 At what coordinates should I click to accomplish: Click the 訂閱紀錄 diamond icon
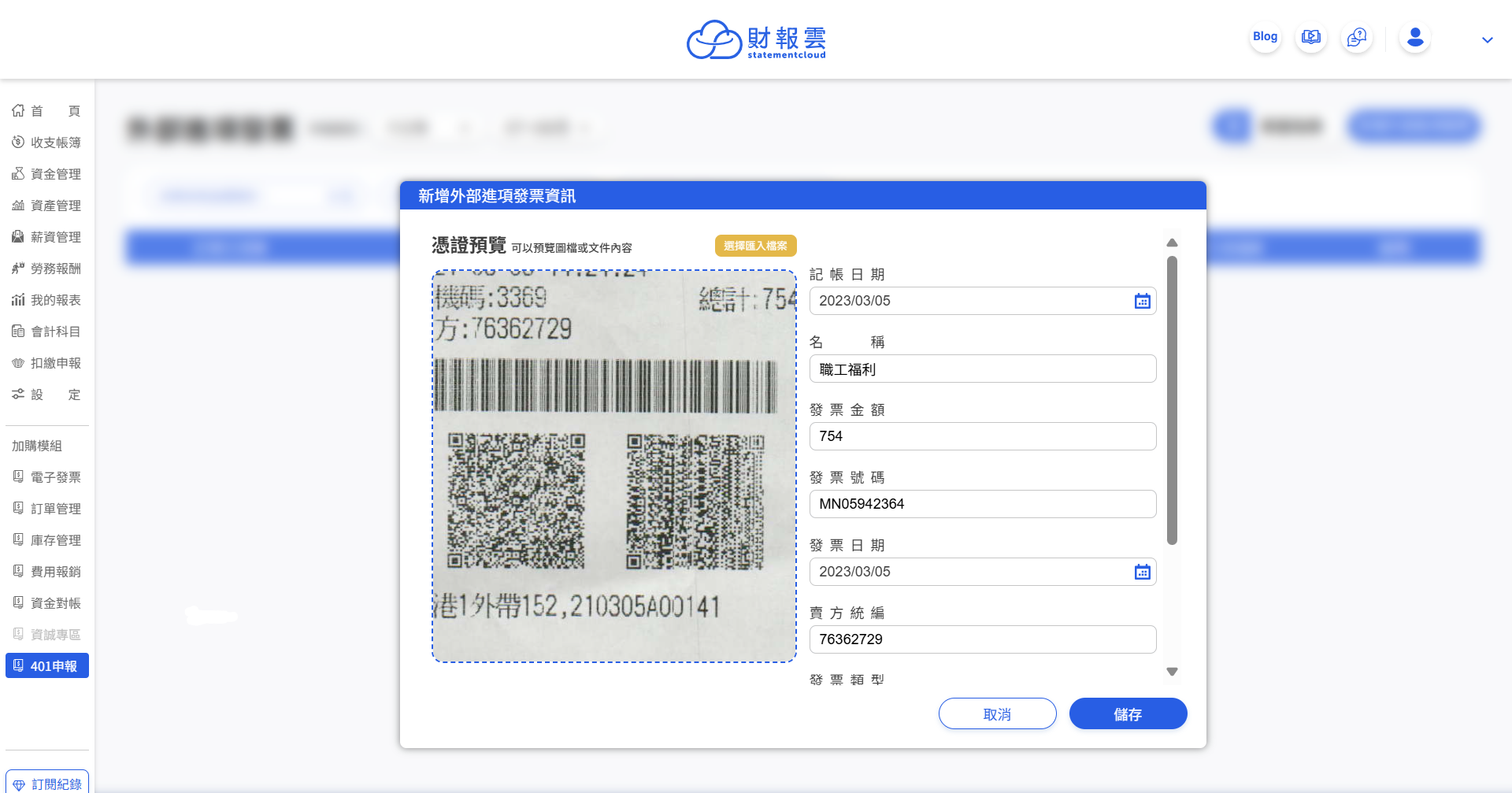[19, 785]
